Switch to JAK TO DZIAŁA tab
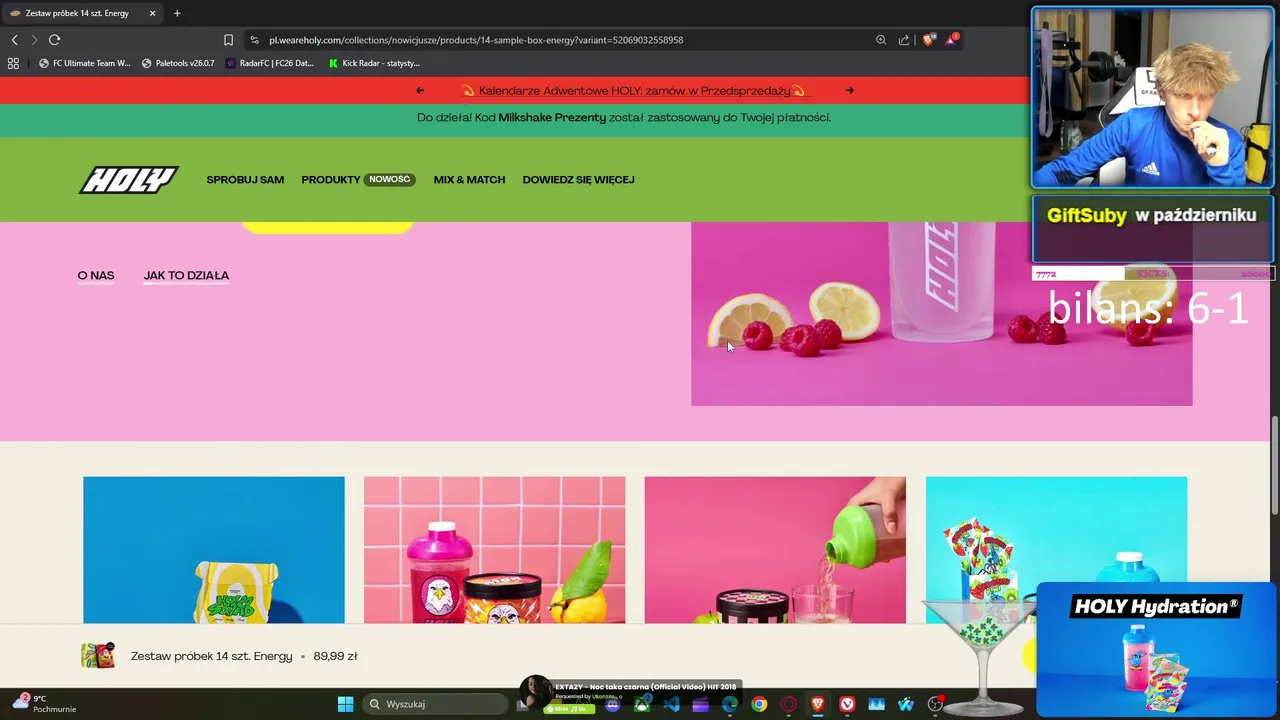 click(186, 275)
